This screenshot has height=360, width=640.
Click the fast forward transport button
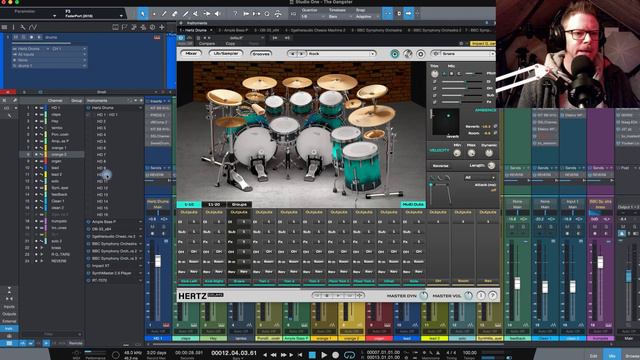pos(284,355)
